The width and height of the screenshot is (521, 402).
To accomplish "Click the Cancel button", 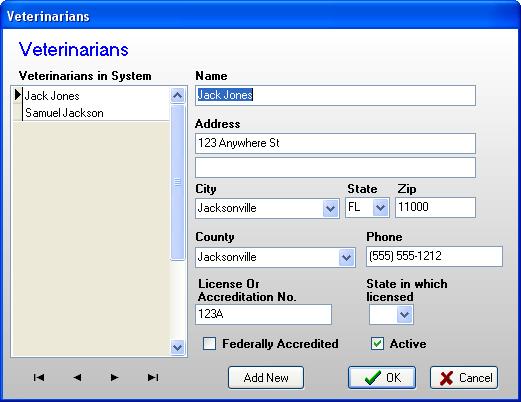I will click(x=464, y=378).
